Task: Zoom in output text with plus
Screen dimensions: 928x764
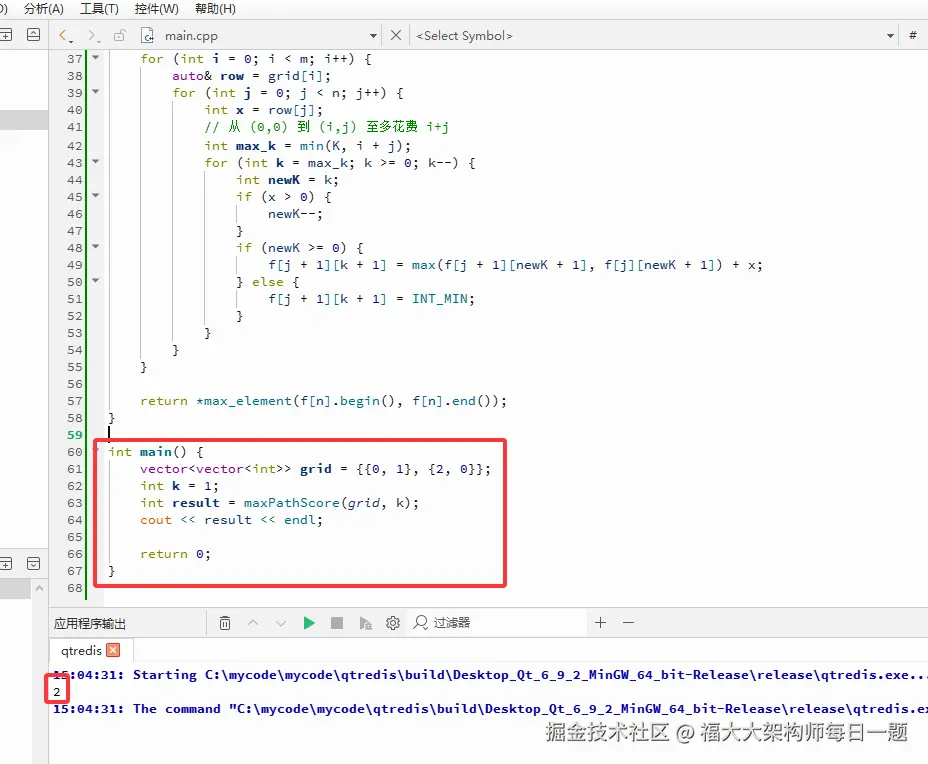Action: pos(601,623)
